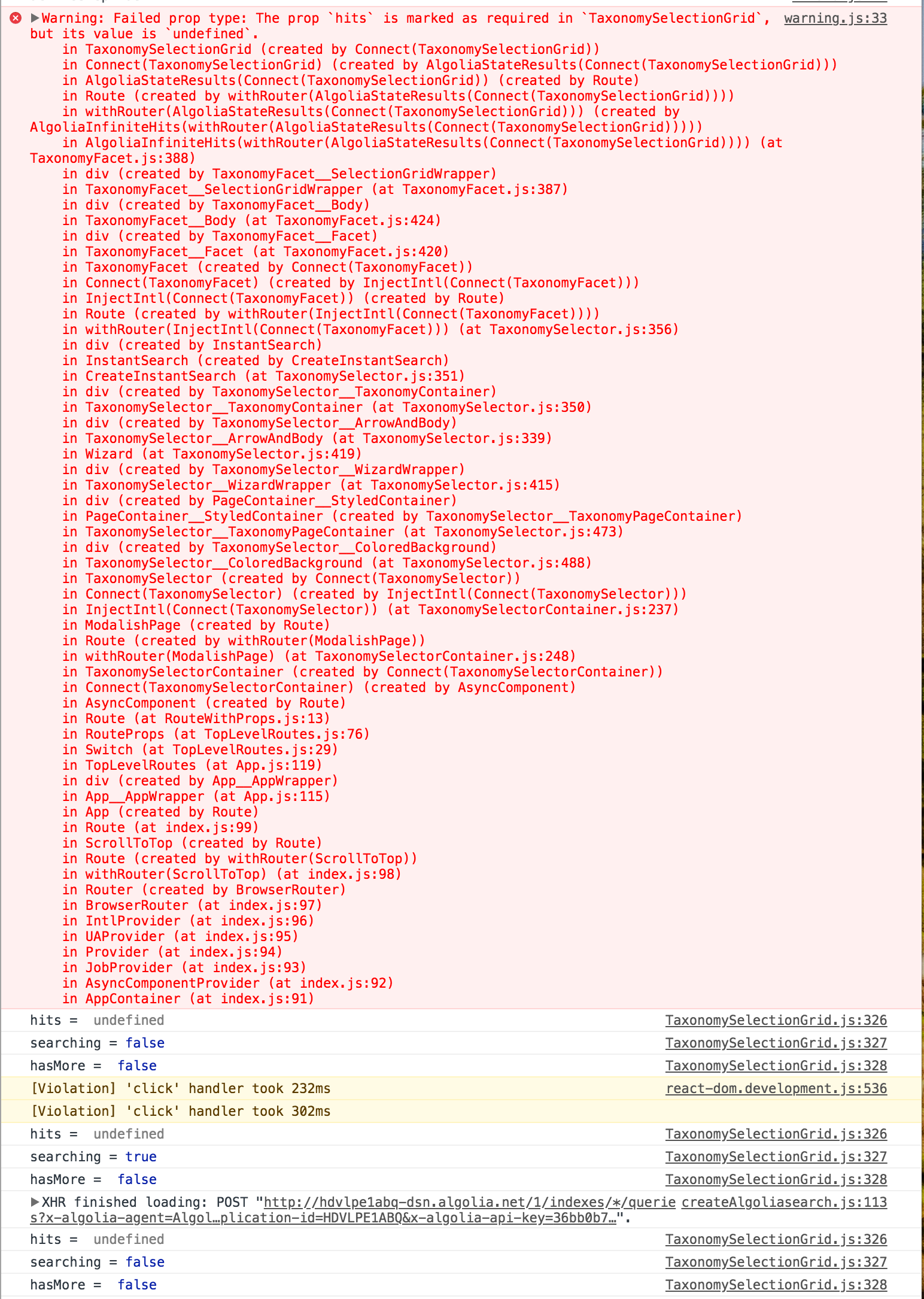The image size is (924, 1299).
Task: Open the warning.js:33 source link
Action: pyautogui.click(x=835, y=18)
